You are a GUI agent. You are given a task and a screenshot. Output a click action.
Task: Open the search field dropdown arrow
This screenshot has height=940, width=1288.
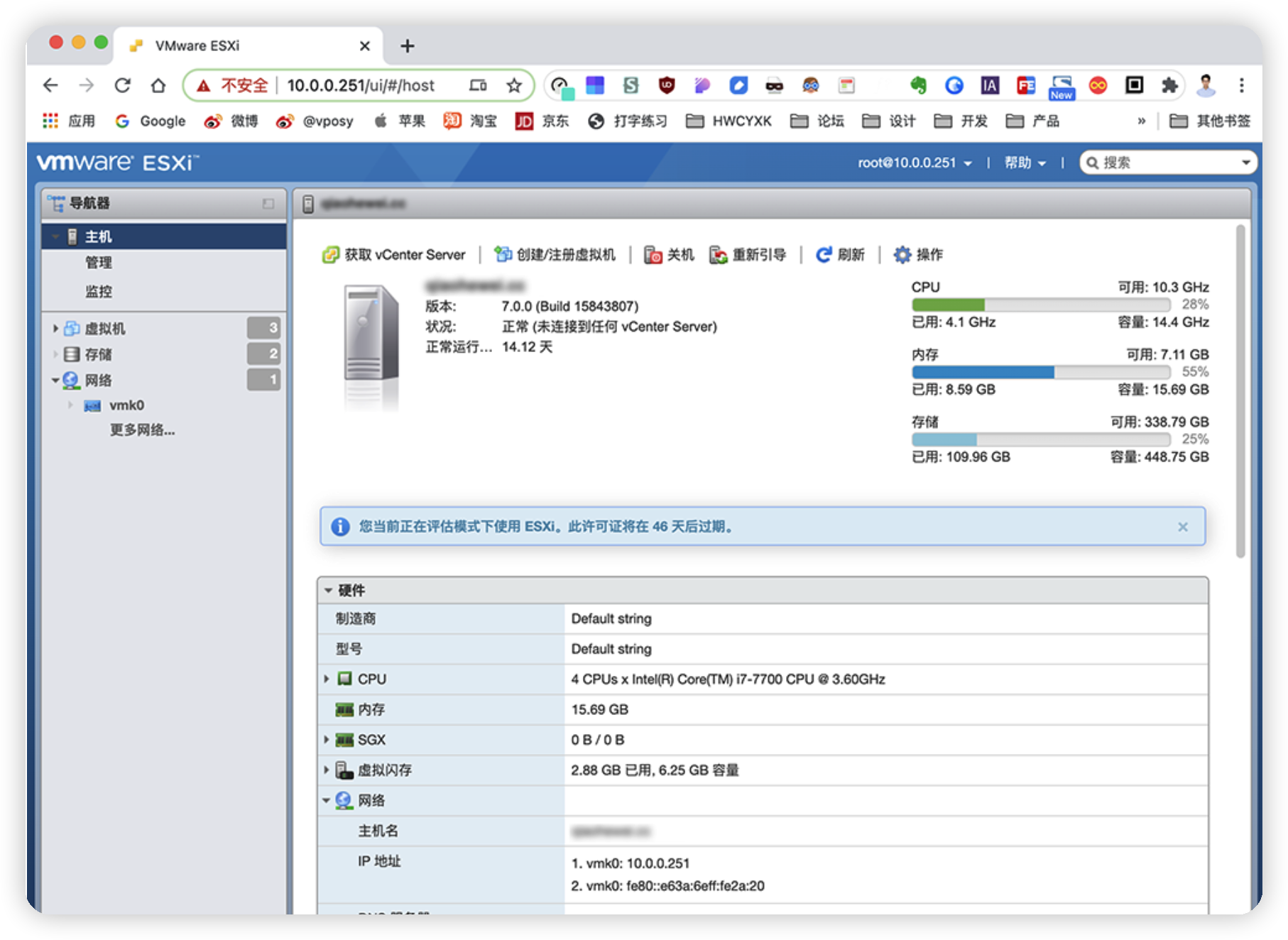(x=1246, y=163)
